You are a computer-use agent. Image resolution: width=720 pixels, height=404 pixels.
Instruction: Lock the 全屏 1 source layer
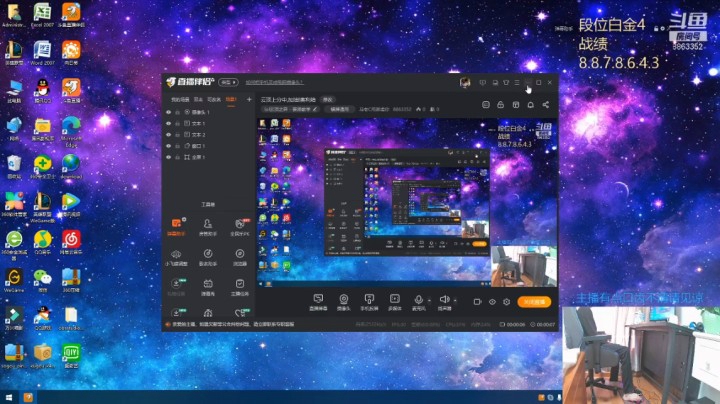click(178, 157)
